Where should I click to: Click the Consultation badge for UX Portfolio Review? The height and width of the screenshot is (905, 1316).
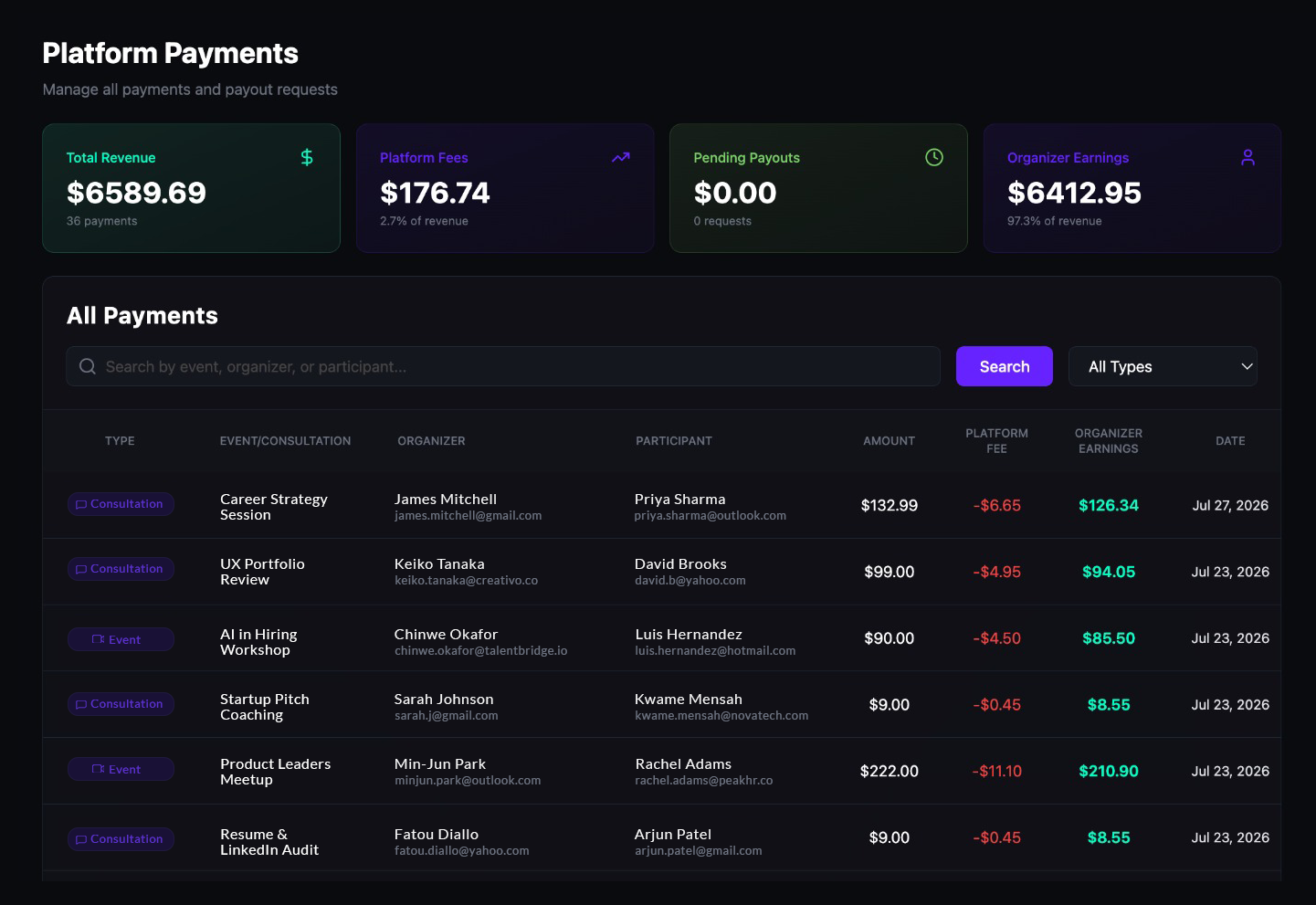(121, 569)
